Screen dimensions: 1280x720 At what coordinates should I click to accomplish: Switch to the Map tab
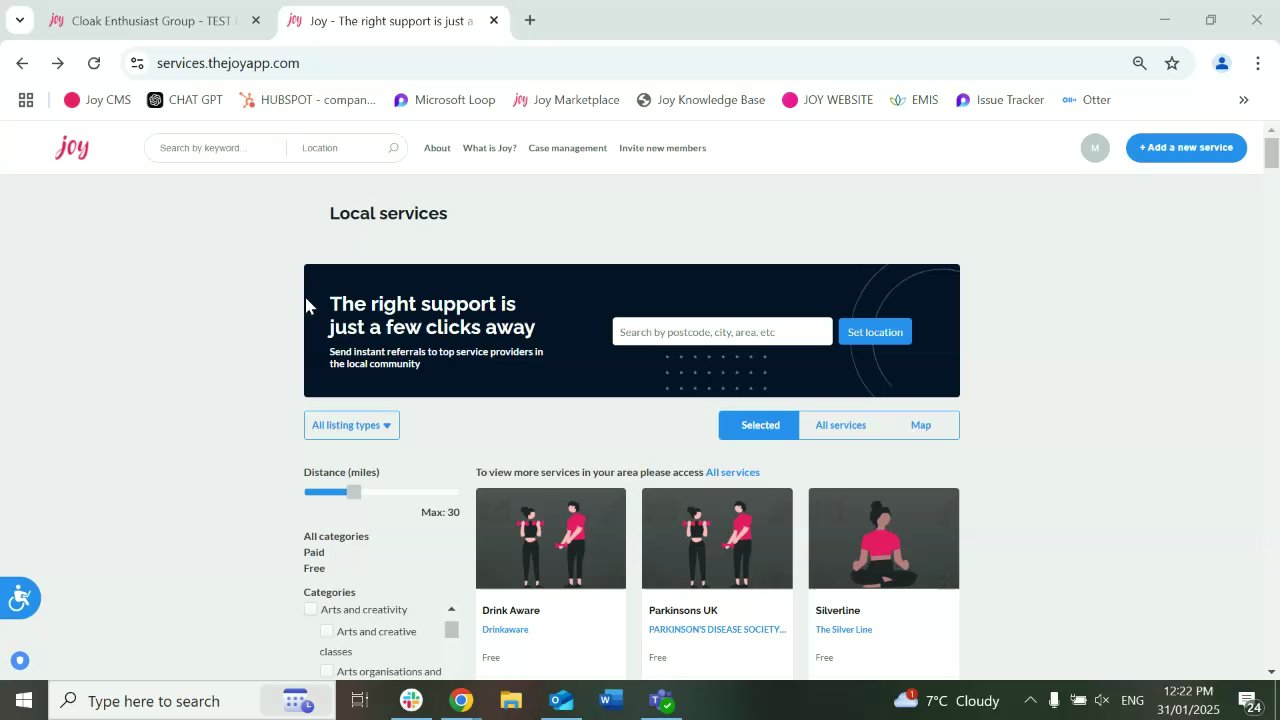921,425
